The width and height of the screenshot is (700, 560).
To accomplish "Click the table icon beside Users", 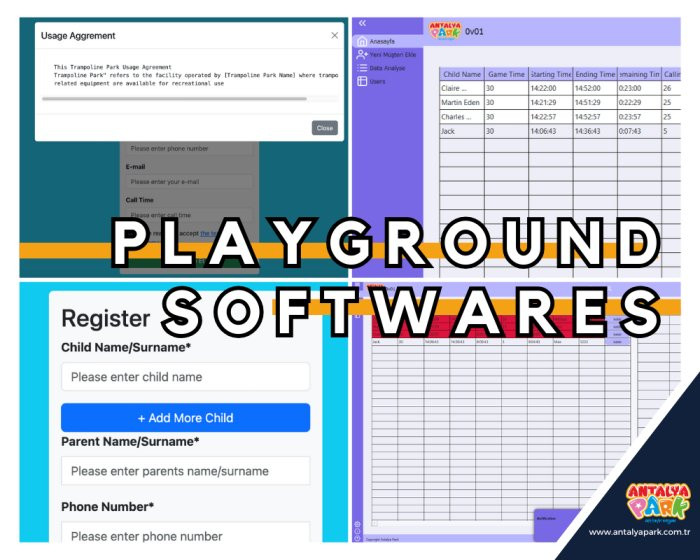I will [x=362, y=81].
